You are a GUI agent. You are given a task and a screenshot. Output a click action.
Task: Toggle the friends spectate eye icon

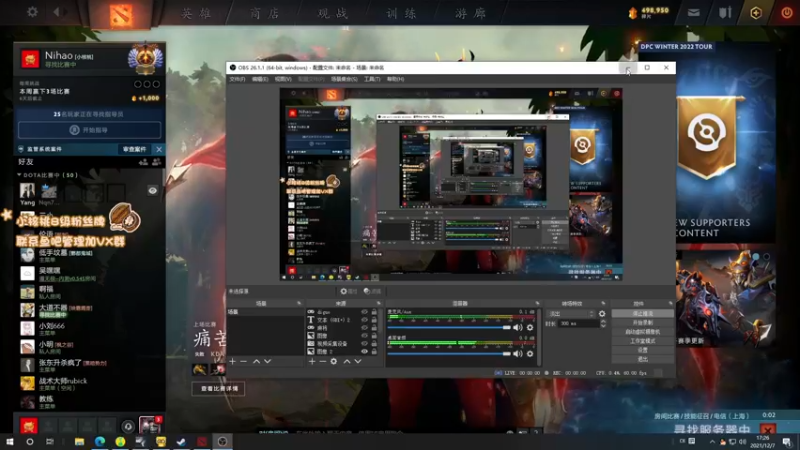point(153,190)
